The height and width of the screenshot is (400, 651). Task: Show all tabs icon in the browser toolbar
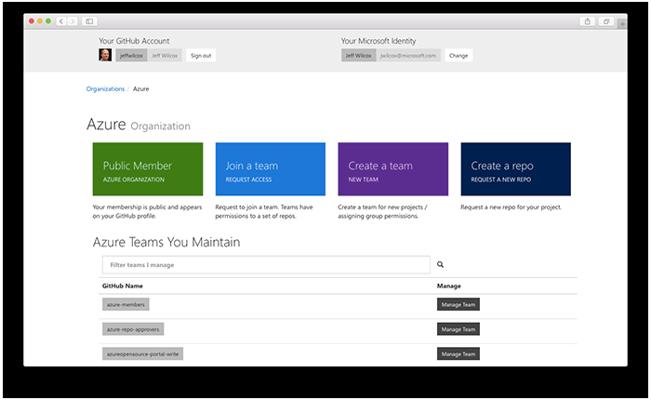[x=606, y=21]
